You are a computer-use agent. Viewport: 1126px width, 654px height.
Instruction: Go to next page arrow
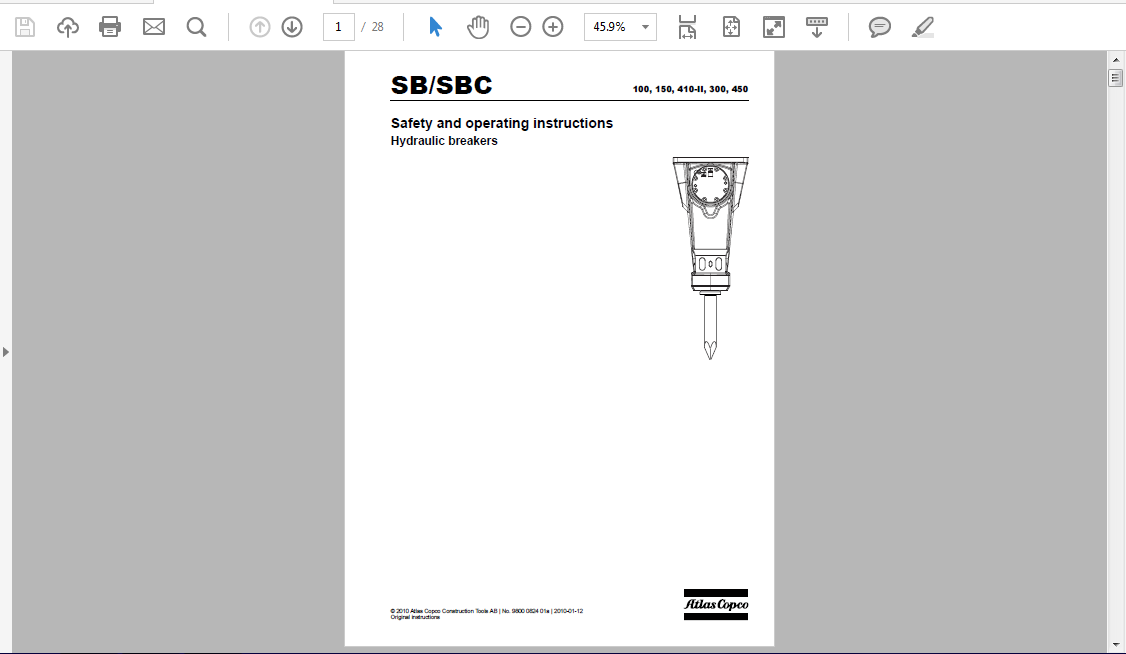(x=292, y=27)
